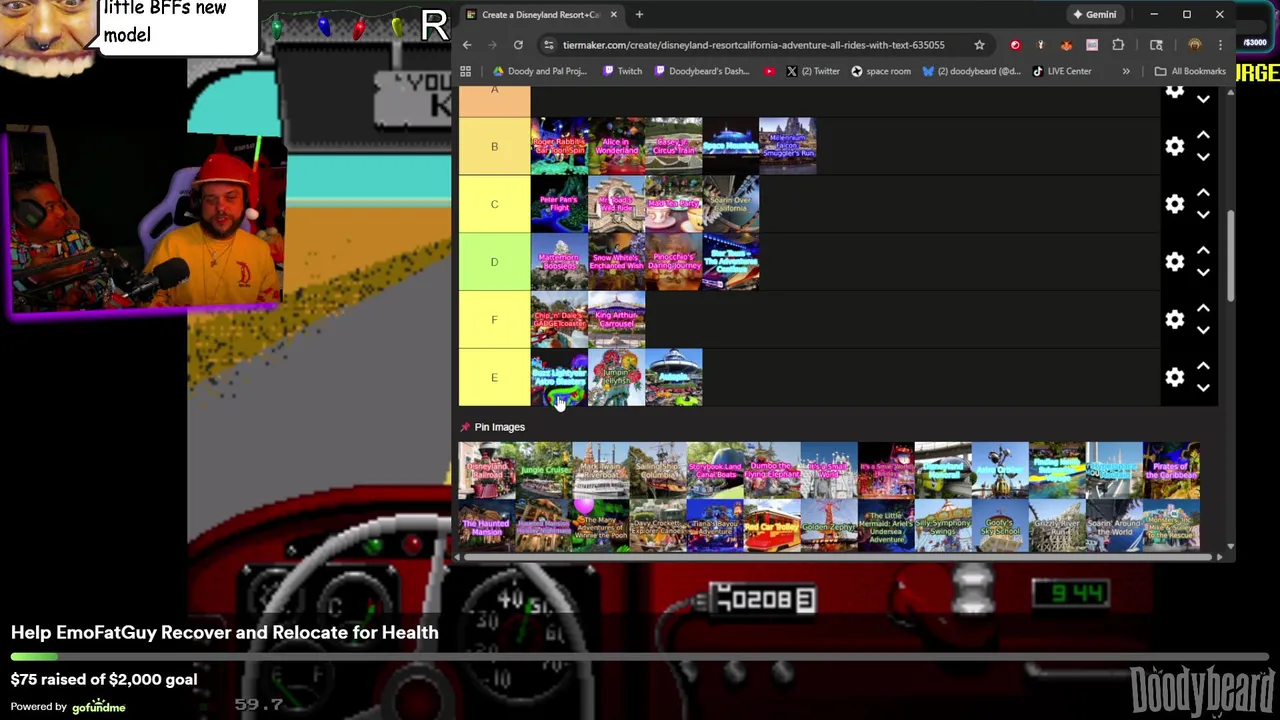Select Jungle Cruise image from pool
This screenshot has width=1280, height=720.
tap(543, 470)
